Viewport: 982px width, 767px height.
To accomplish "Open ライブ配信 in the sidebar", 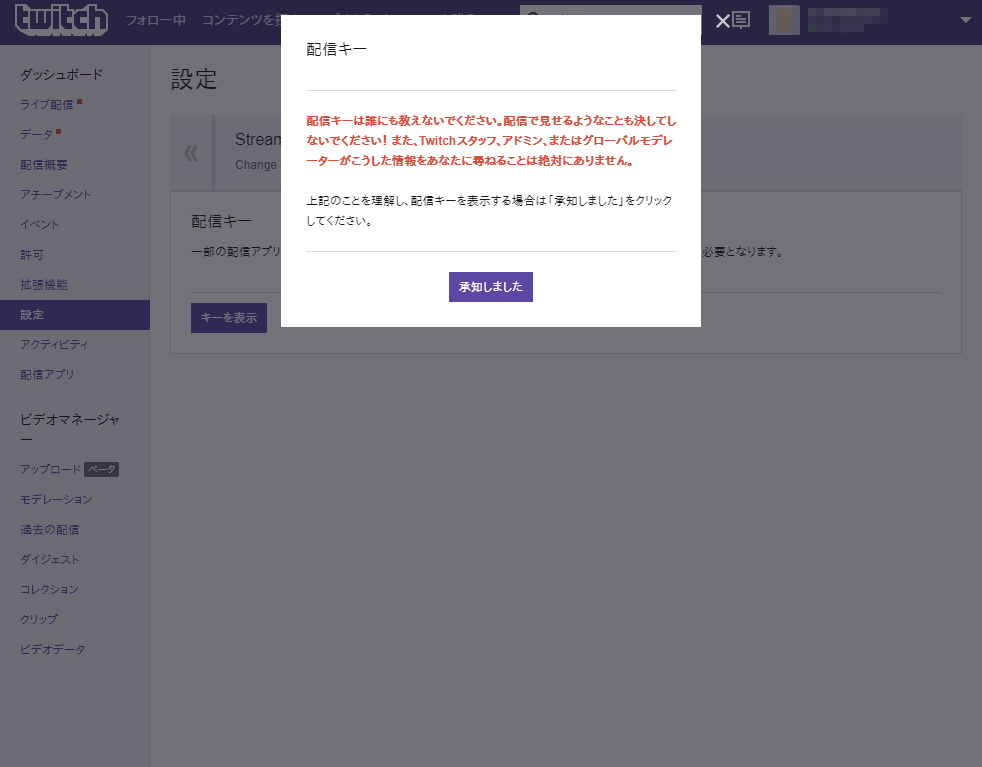I will (47, 105).
